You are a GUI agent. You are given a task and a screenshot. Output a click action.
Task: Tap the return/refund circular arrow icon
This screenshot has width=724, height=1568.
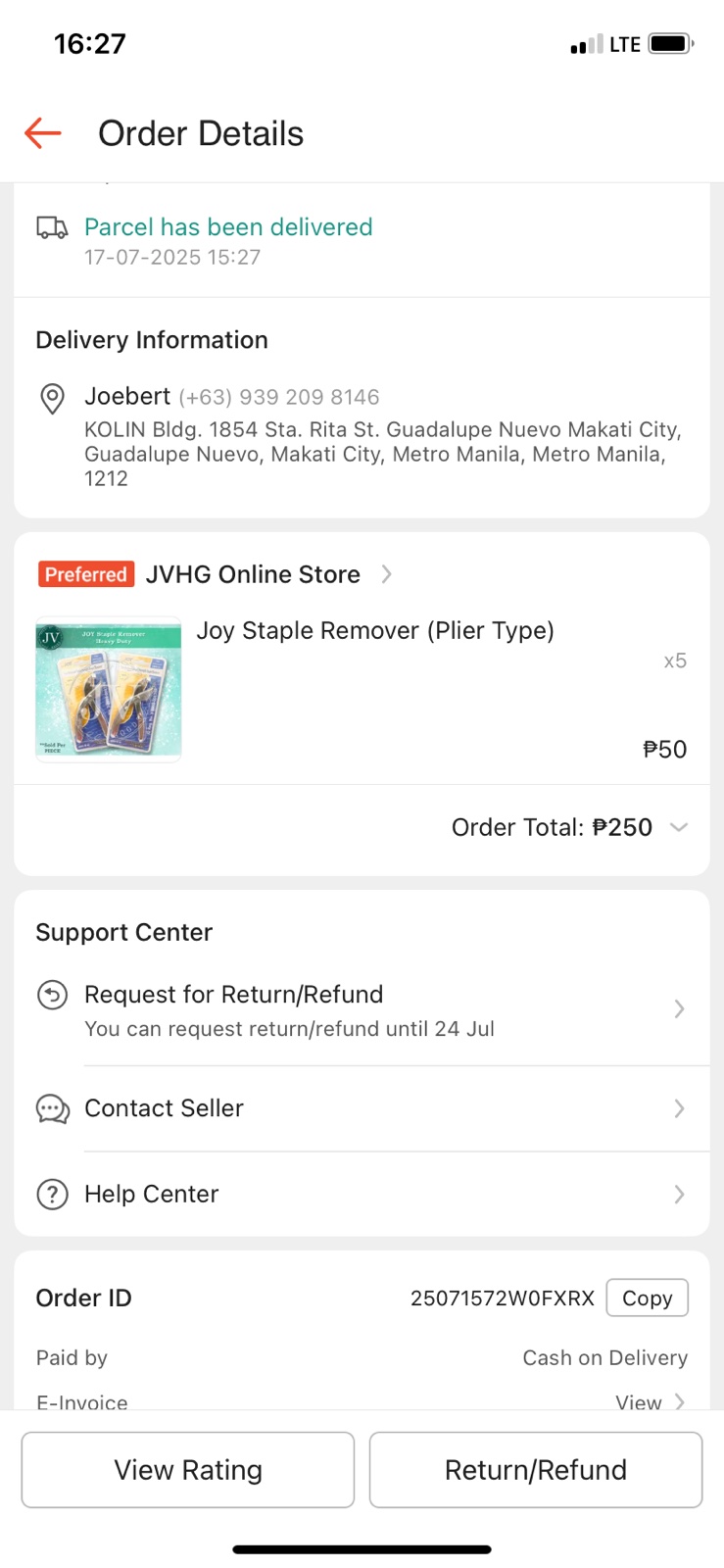(52, 996)
